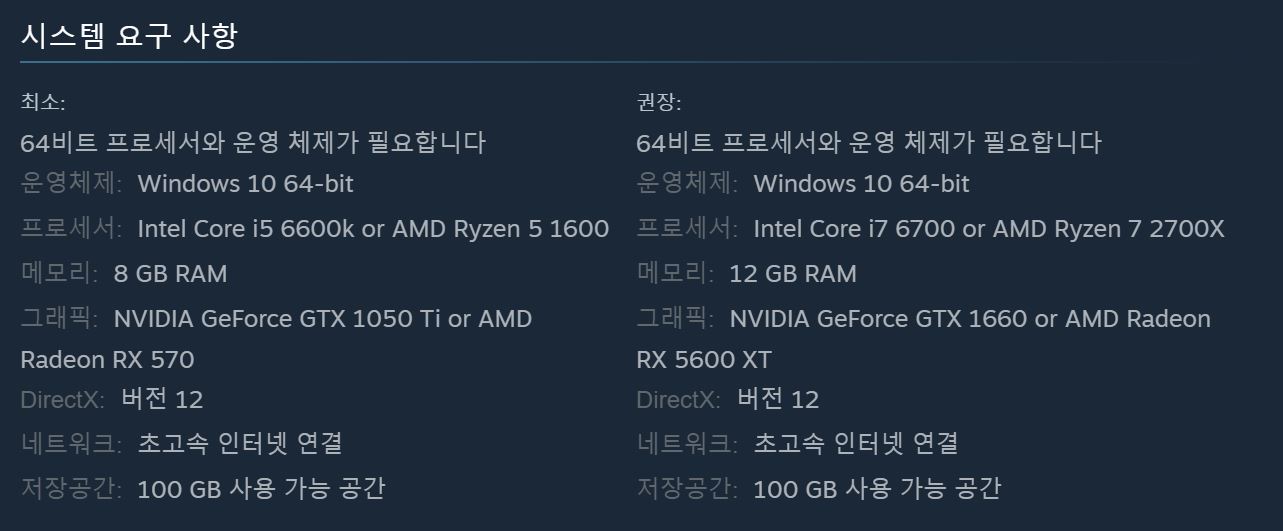Click the Radeon RX 570 text
Screen dimensions: 1283x531
[x=107, y=359]
